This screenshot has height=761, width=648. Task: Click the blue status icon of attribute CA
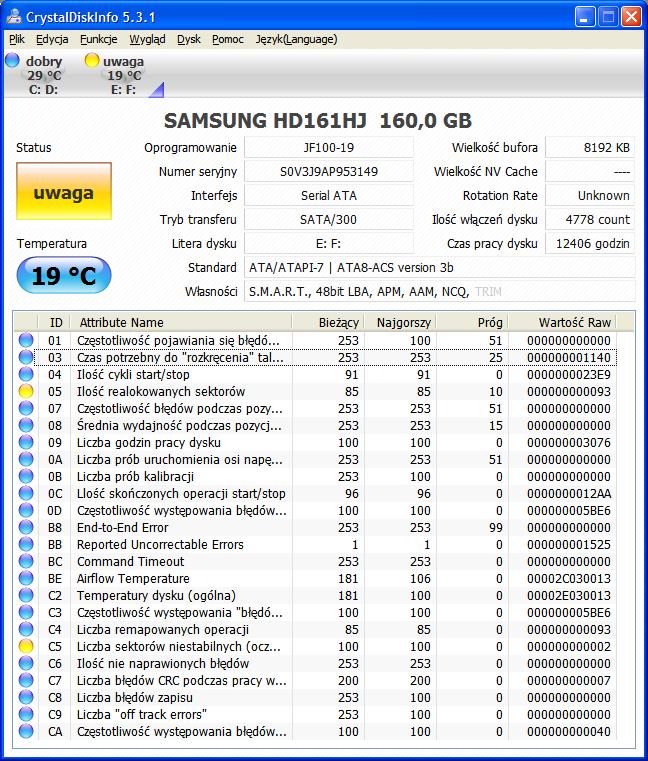(26, 731)
